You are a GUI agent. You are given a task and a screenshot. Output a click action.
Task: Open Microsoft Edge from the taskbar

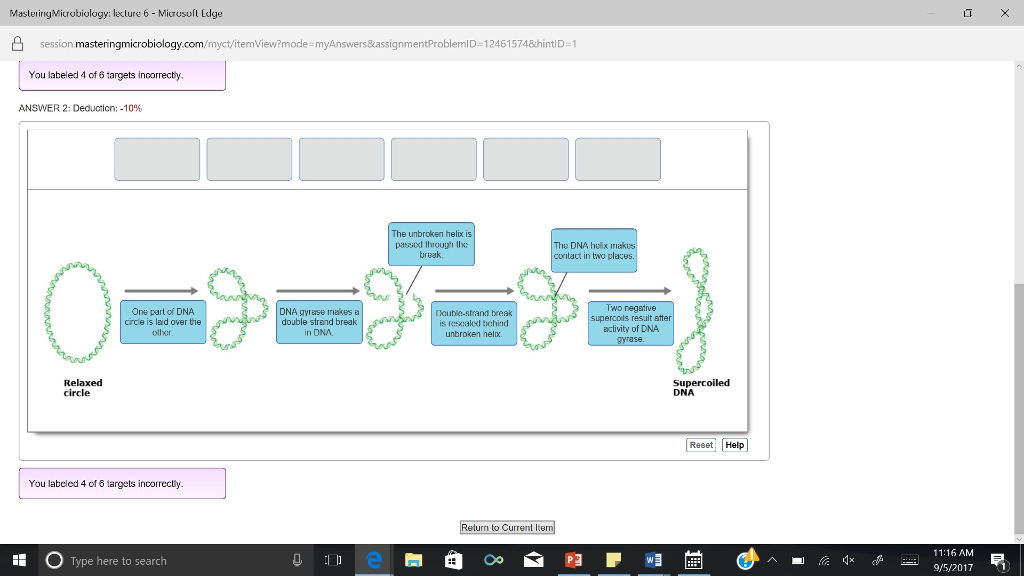coord(374,560)
